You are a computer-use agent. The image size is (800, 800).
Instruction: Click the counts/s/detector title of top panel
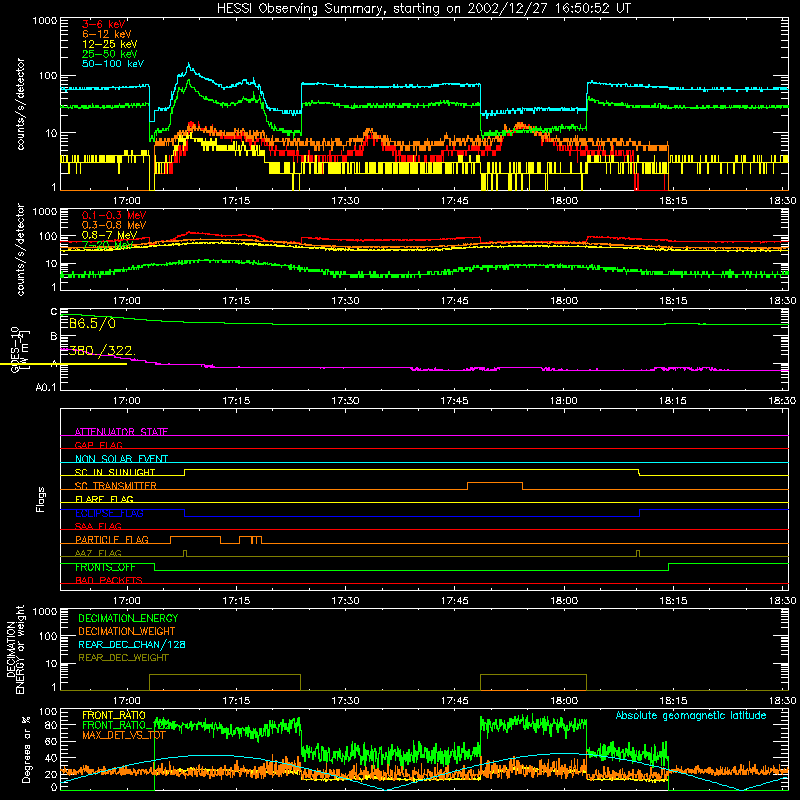(20, 104)
